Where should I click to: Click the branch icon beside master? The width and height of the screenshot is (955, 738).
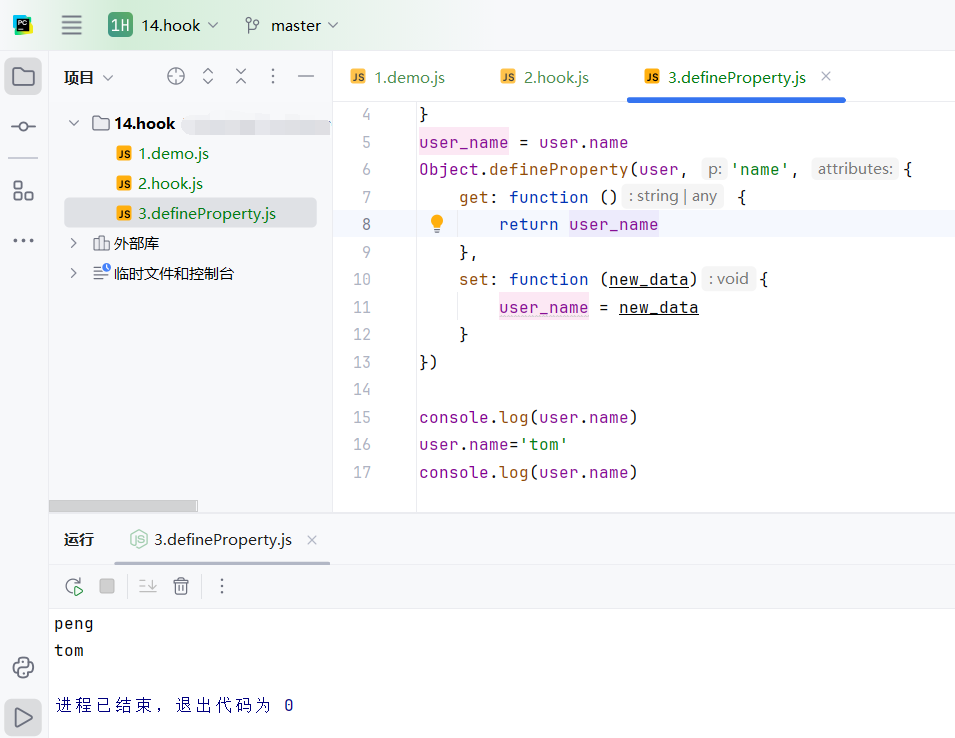coord(252,25)
